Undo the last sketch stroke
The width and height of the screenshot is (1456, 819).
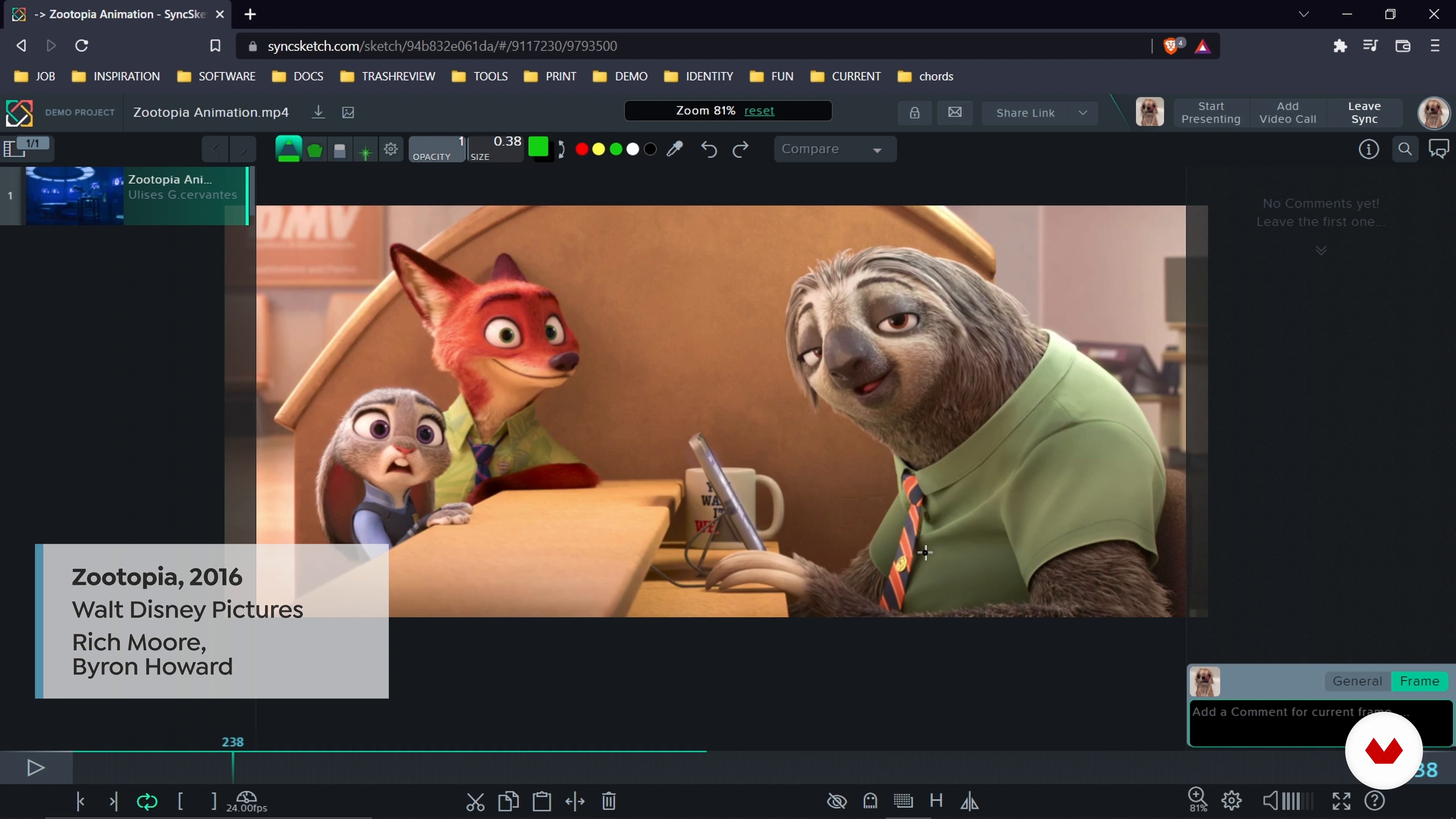[x=709, y=149]
